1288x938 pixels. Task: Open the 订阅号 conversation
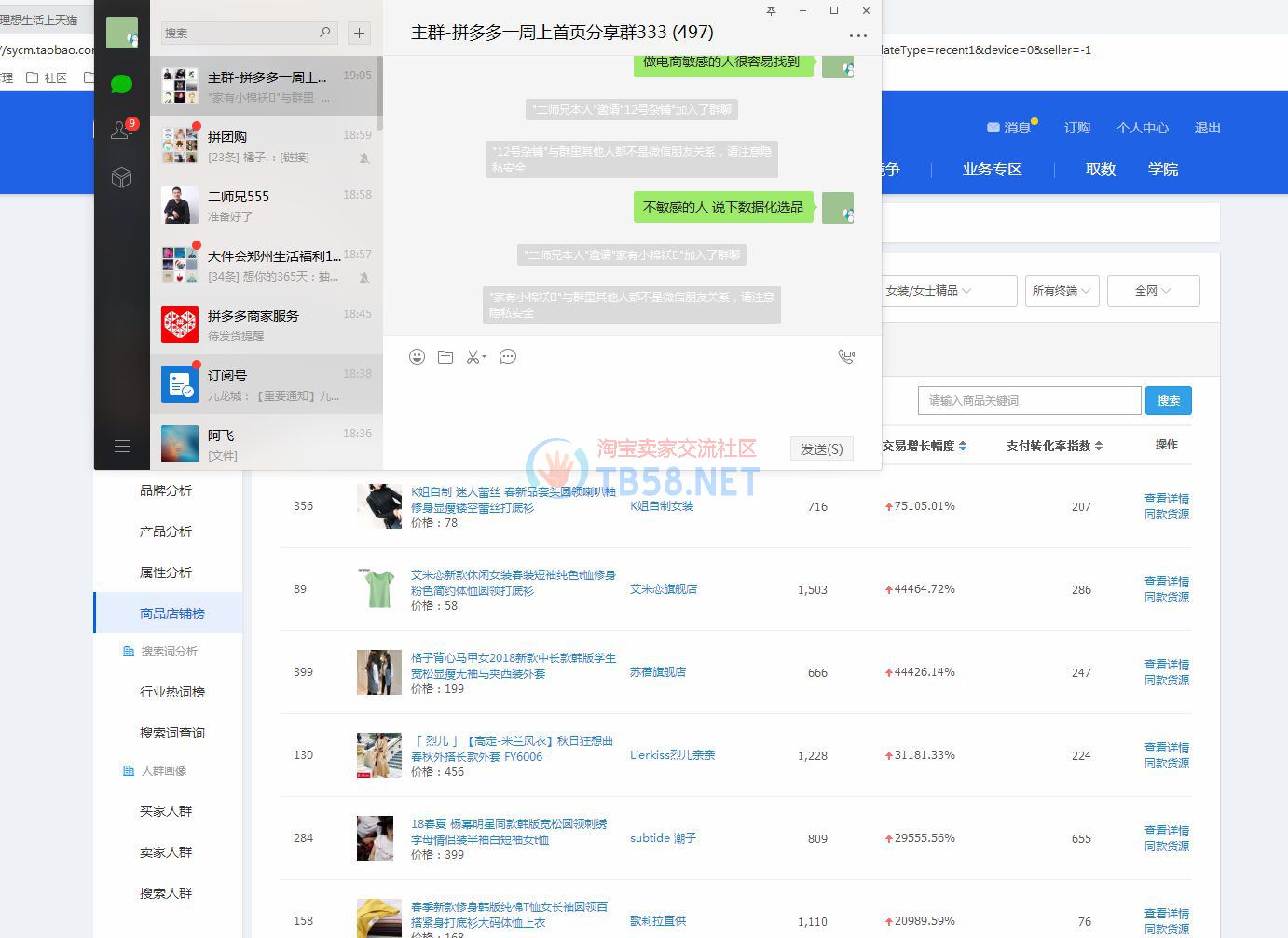click(x=267, y=384)
